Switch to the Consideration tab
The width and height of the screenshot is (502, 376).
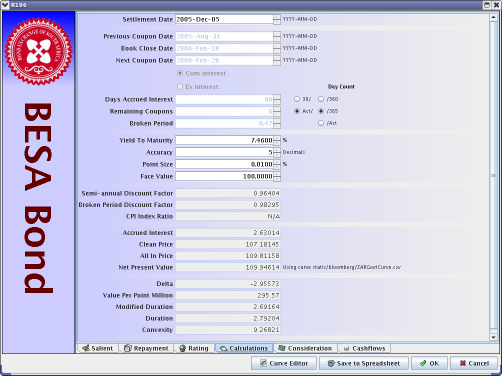point(305,348)
